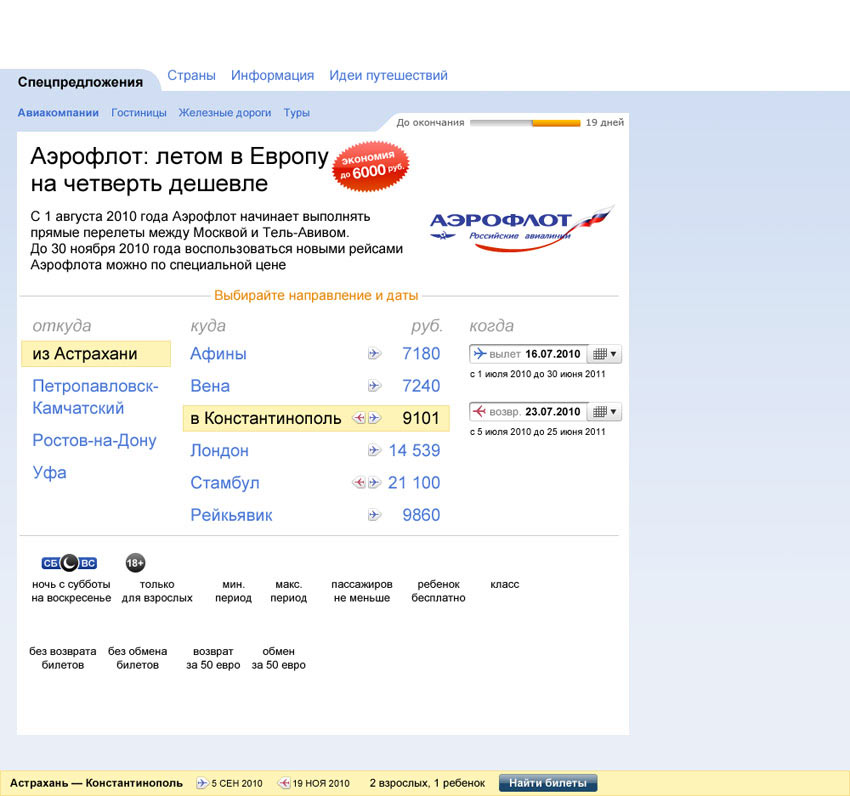
Task: Choose Уфа as departure city
Action: tap(49, 473)
